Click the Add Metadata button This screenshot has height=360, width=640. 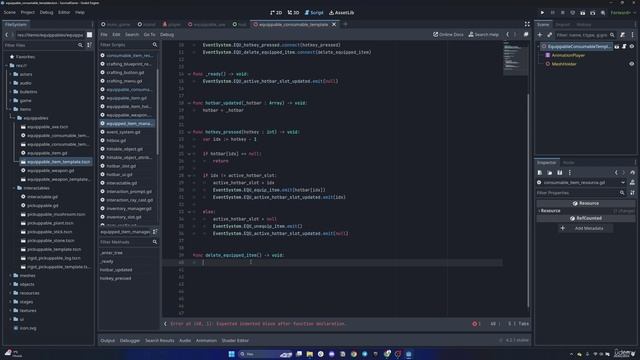tap(585, 229)
